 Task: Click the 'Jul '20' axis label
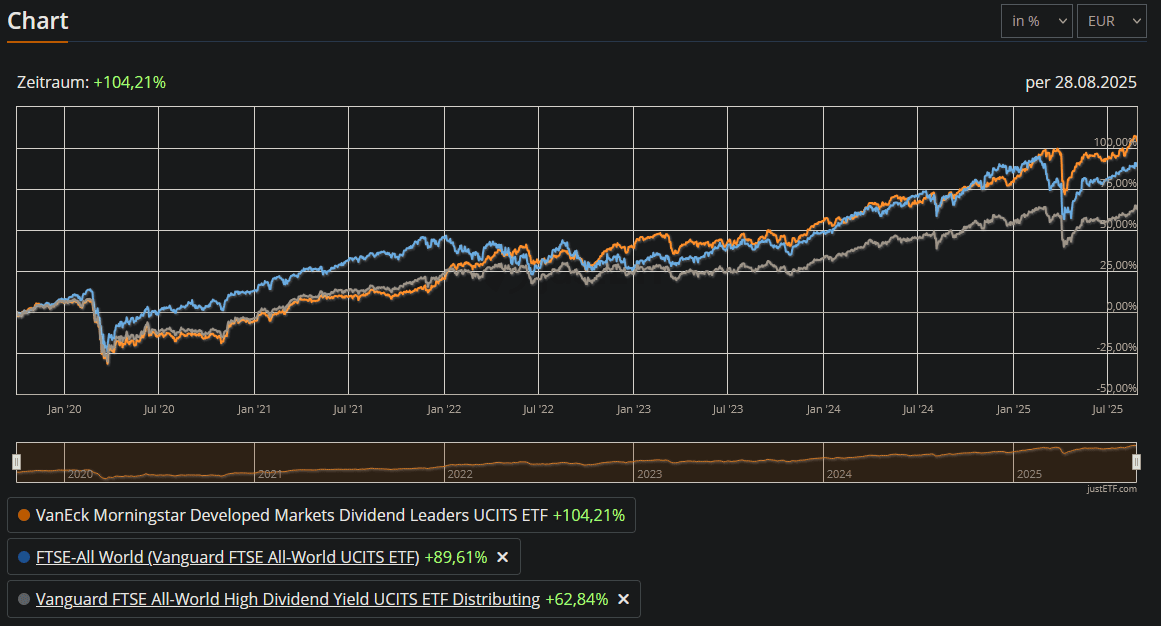point(159,409)
